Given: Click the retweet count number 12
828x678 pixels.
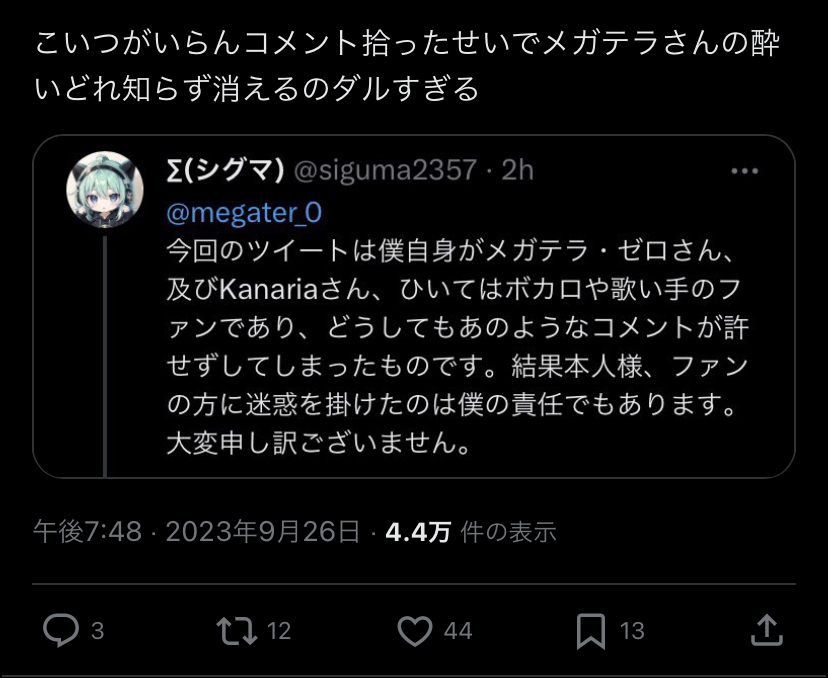Looking at the screenshot, I should click(279, 631).
